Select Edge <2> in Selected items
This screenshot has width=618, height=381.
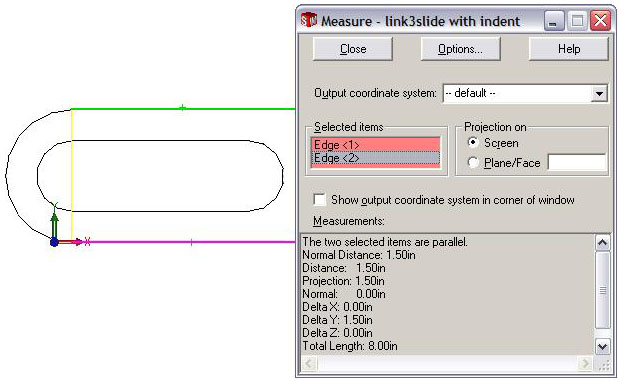pyautogui.click(x=375, y=158)
